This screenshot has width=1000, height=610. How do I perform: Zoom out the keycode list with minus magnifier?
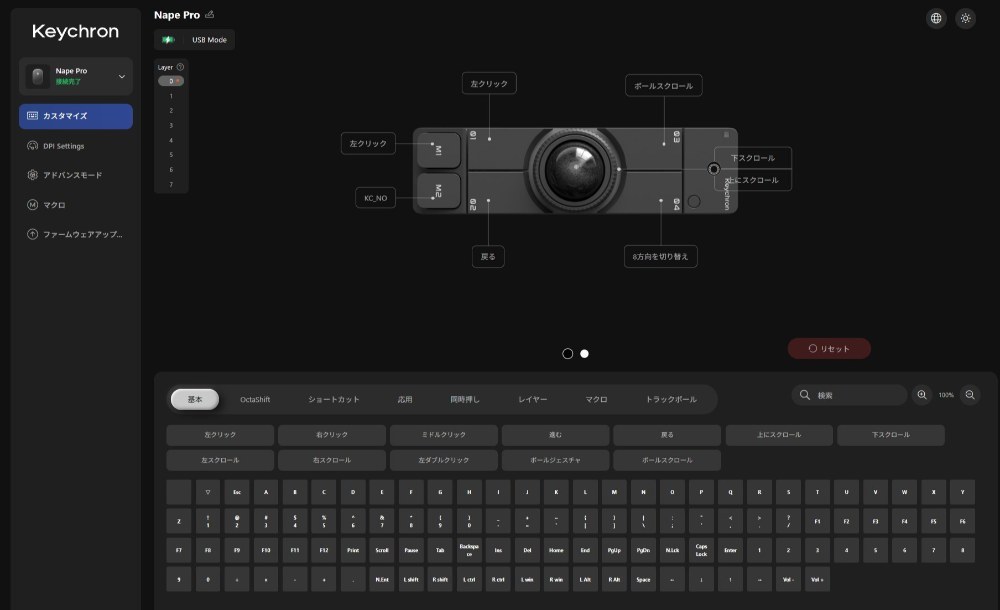(x=970, y=395)
